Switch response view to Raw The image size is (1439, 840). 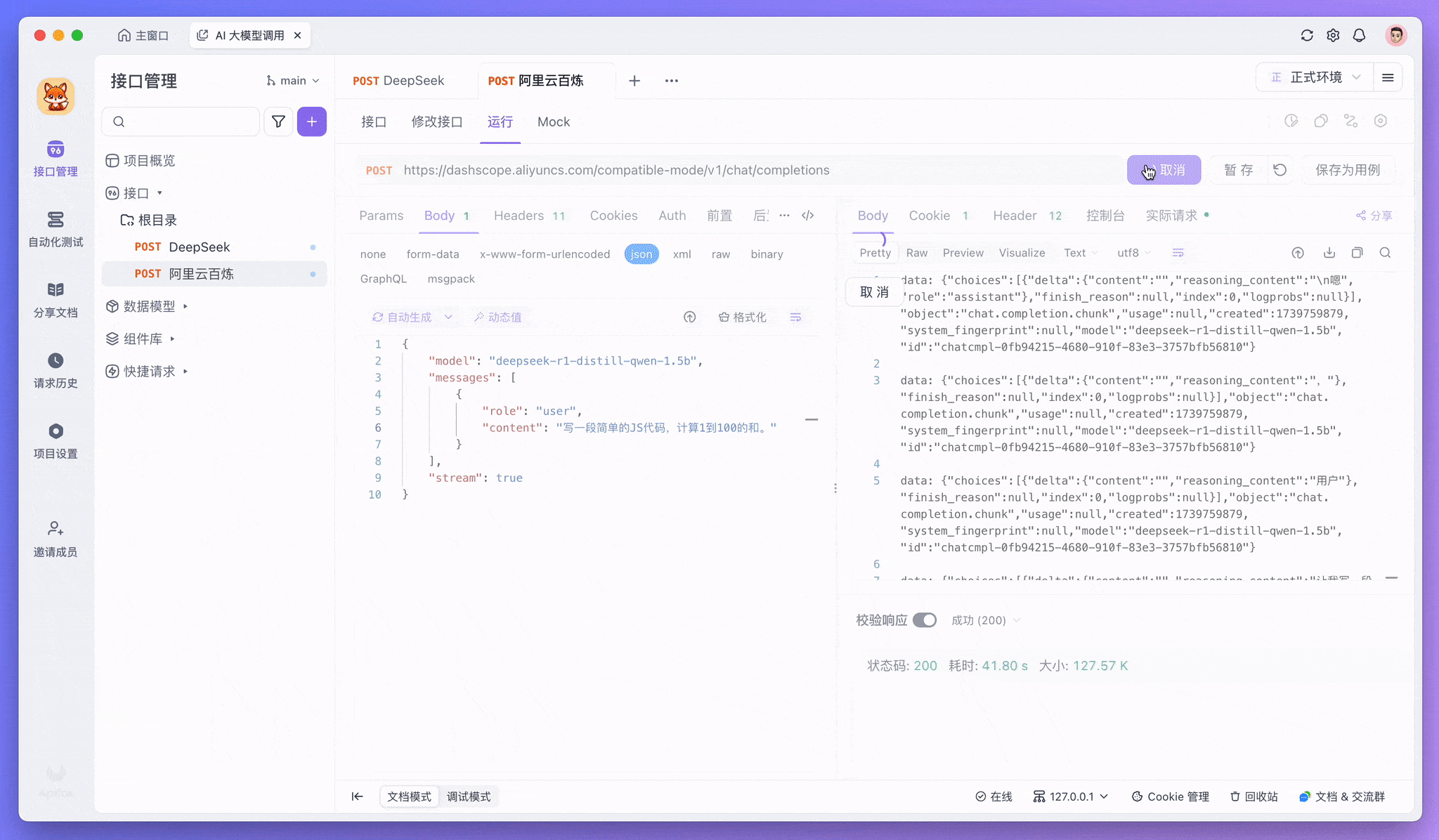[917, 253]
